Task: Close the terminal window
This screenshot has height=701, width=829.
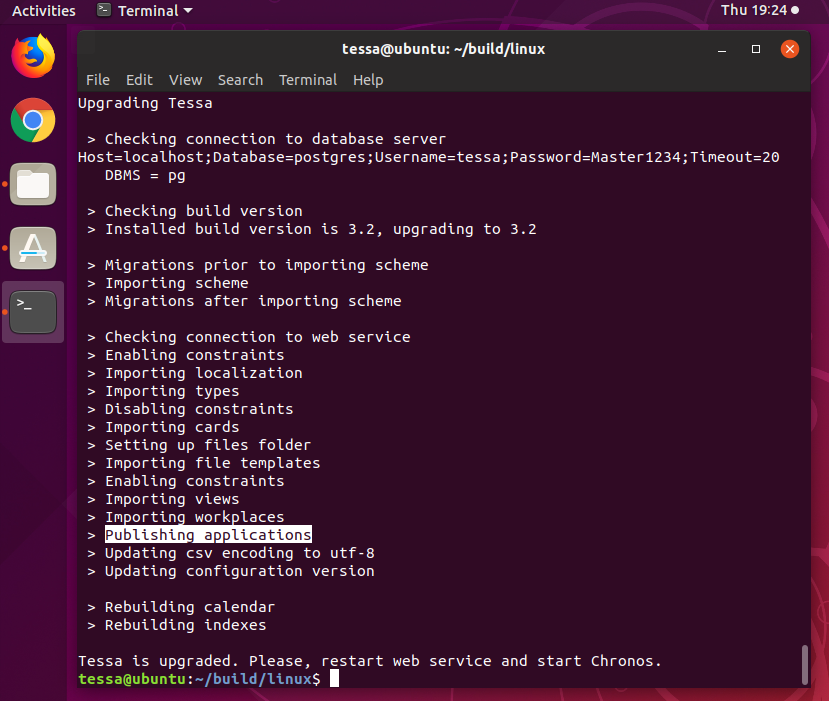Action: pyautogui.click(x=790, y=49)
